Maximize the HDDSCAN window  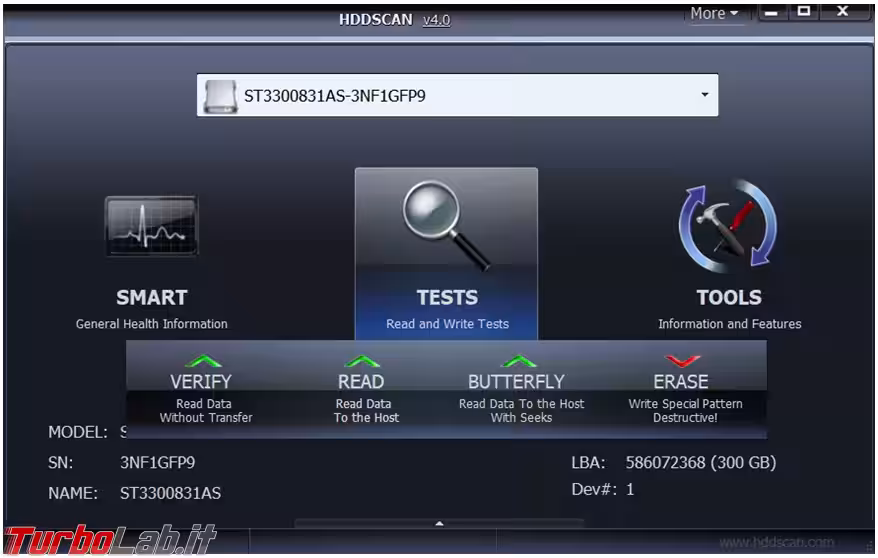click(803, 12)
